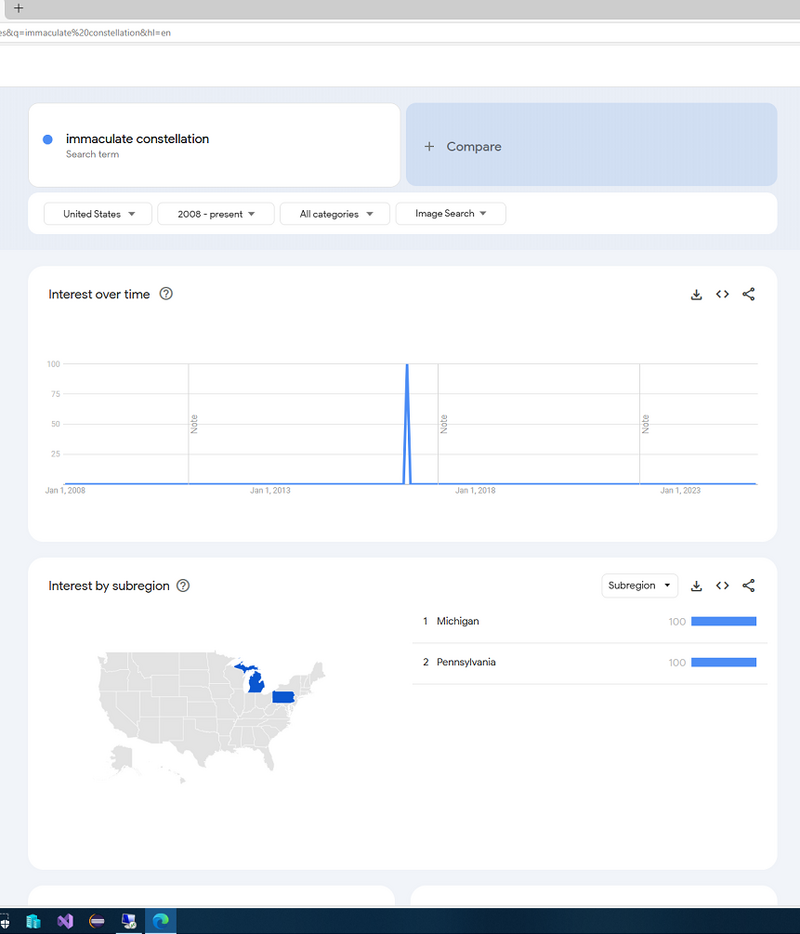Edit the immaculate constellation search term
The image size is (800, 934).
pos(137,139)
